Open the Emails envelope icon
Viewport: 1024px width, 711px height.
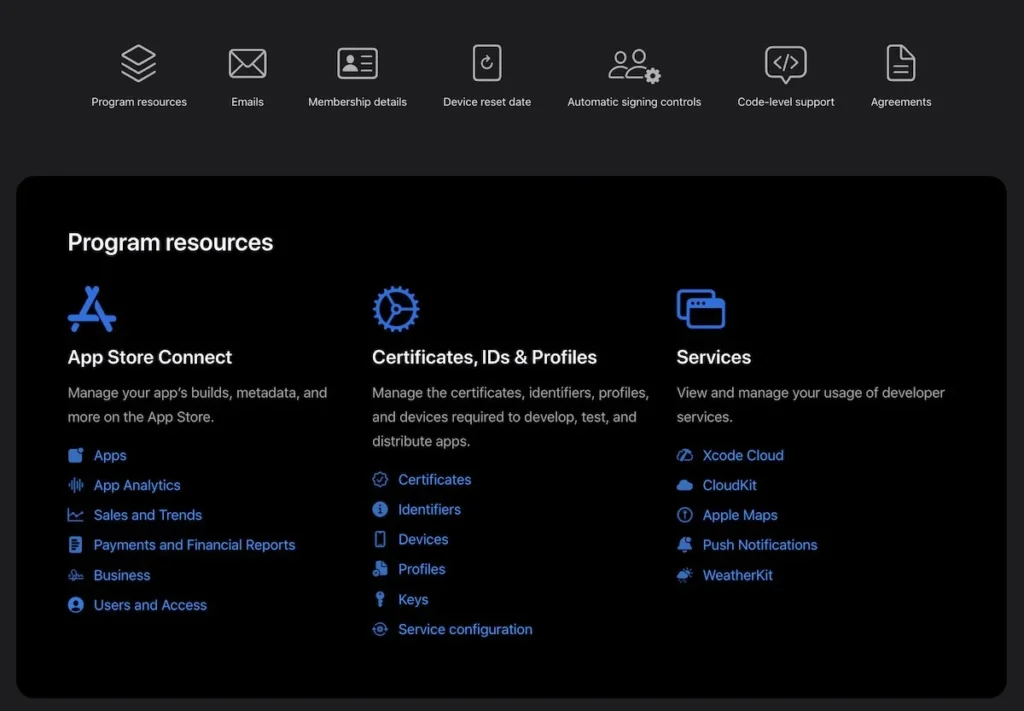click(247, 63)
